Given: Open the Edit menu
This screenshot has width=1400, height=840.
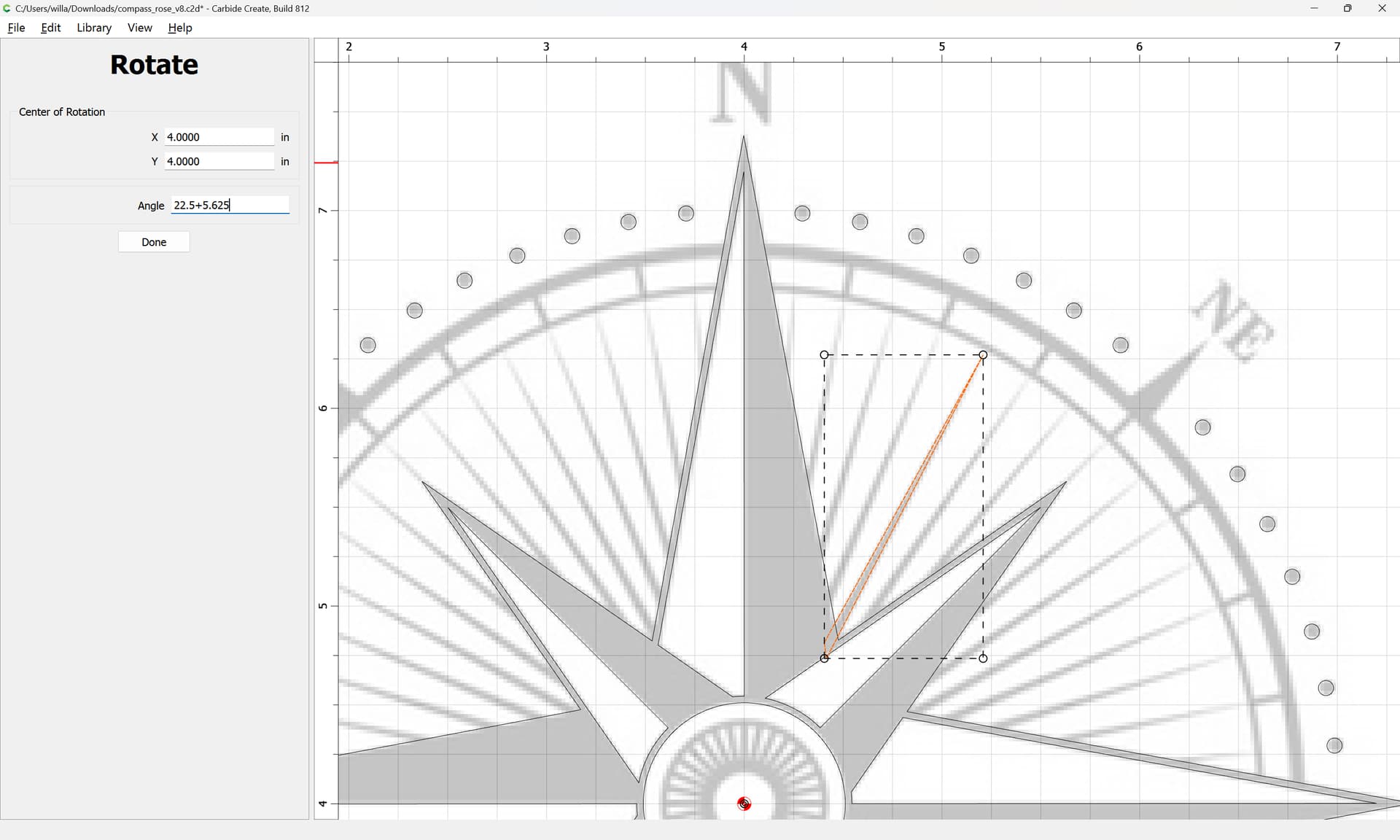Looking at the screenshot, I should click(50, 28).
